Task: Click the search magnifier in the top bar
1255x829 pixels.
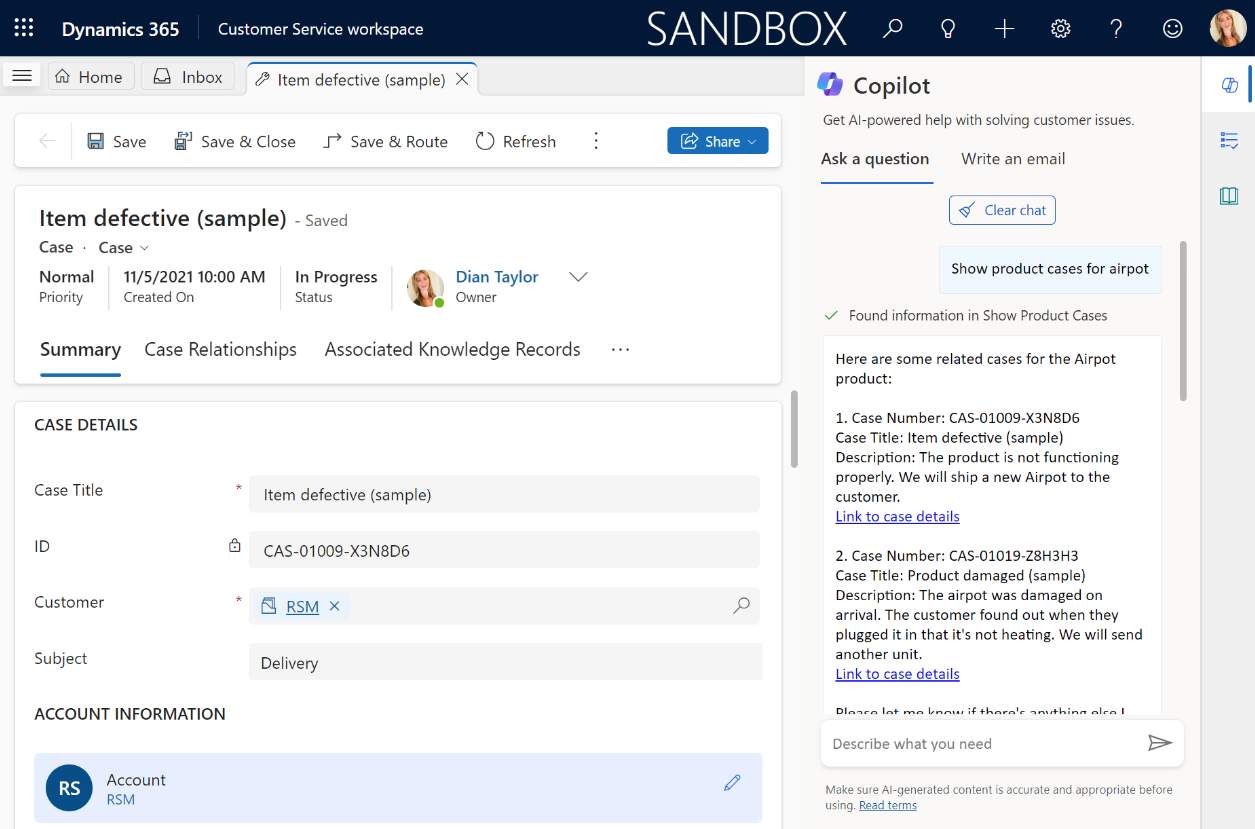Action: coord(892,28)
